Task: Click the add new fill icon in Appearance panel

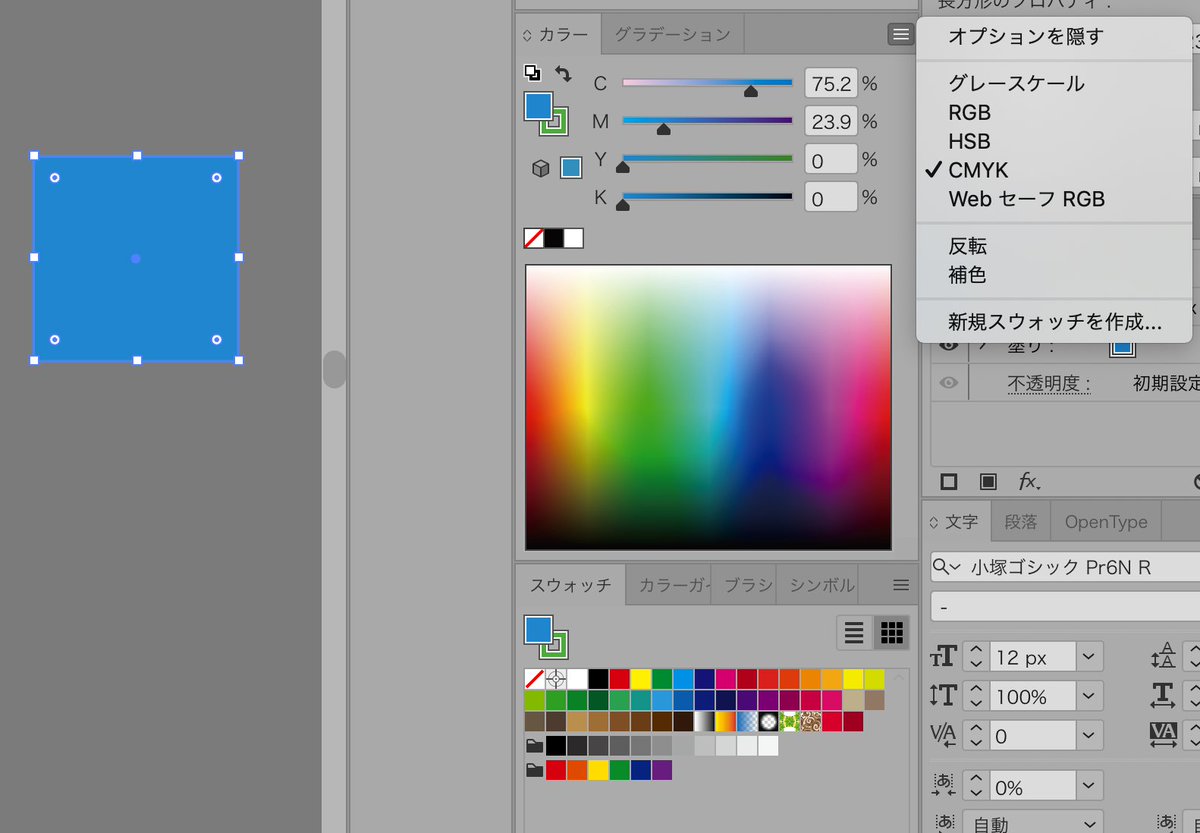Action: click(988, 482)
